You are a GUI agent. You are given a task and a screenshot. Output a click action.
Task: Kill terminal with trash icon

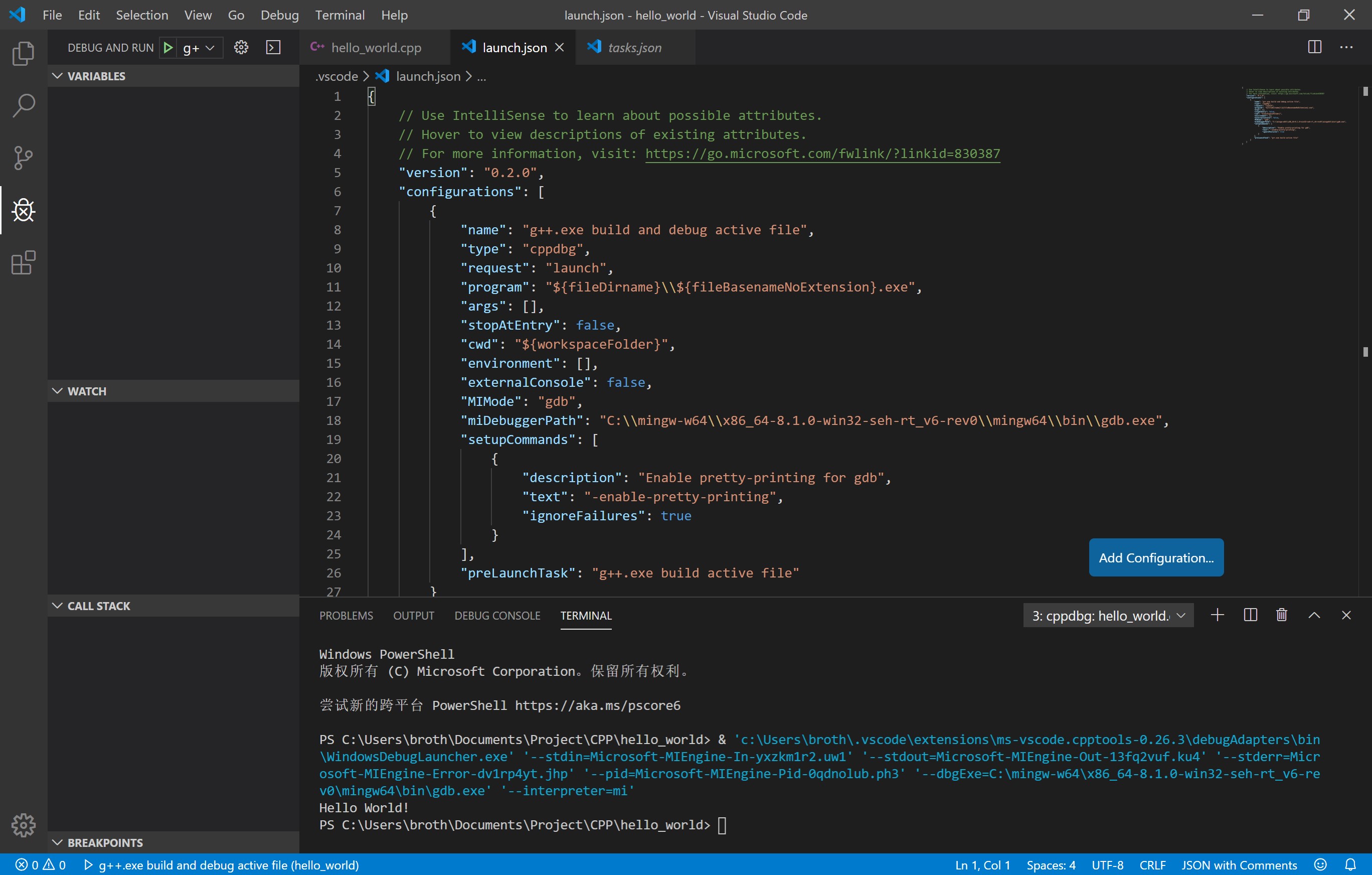[x=1281, y=615]
